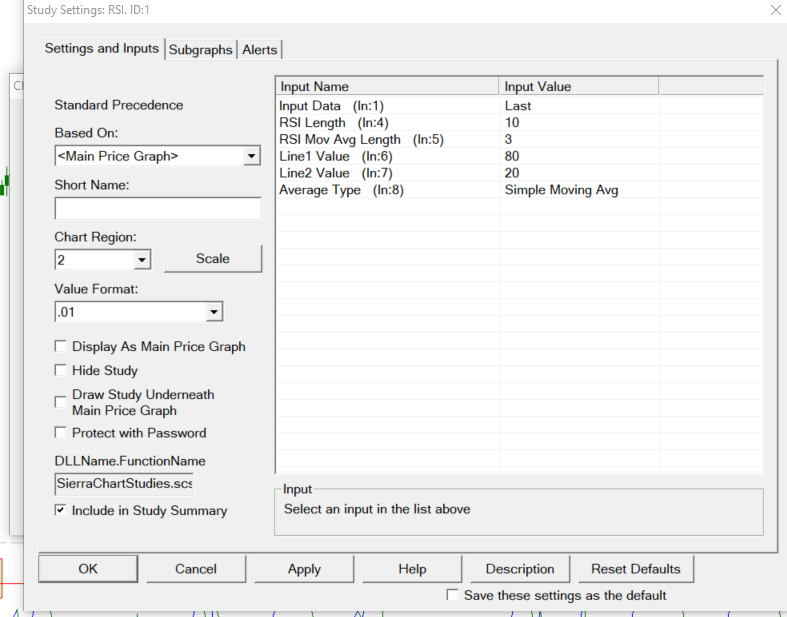The image size is (787, 617).
Task: Open the Chart Region dropdown
Action: 142,260
